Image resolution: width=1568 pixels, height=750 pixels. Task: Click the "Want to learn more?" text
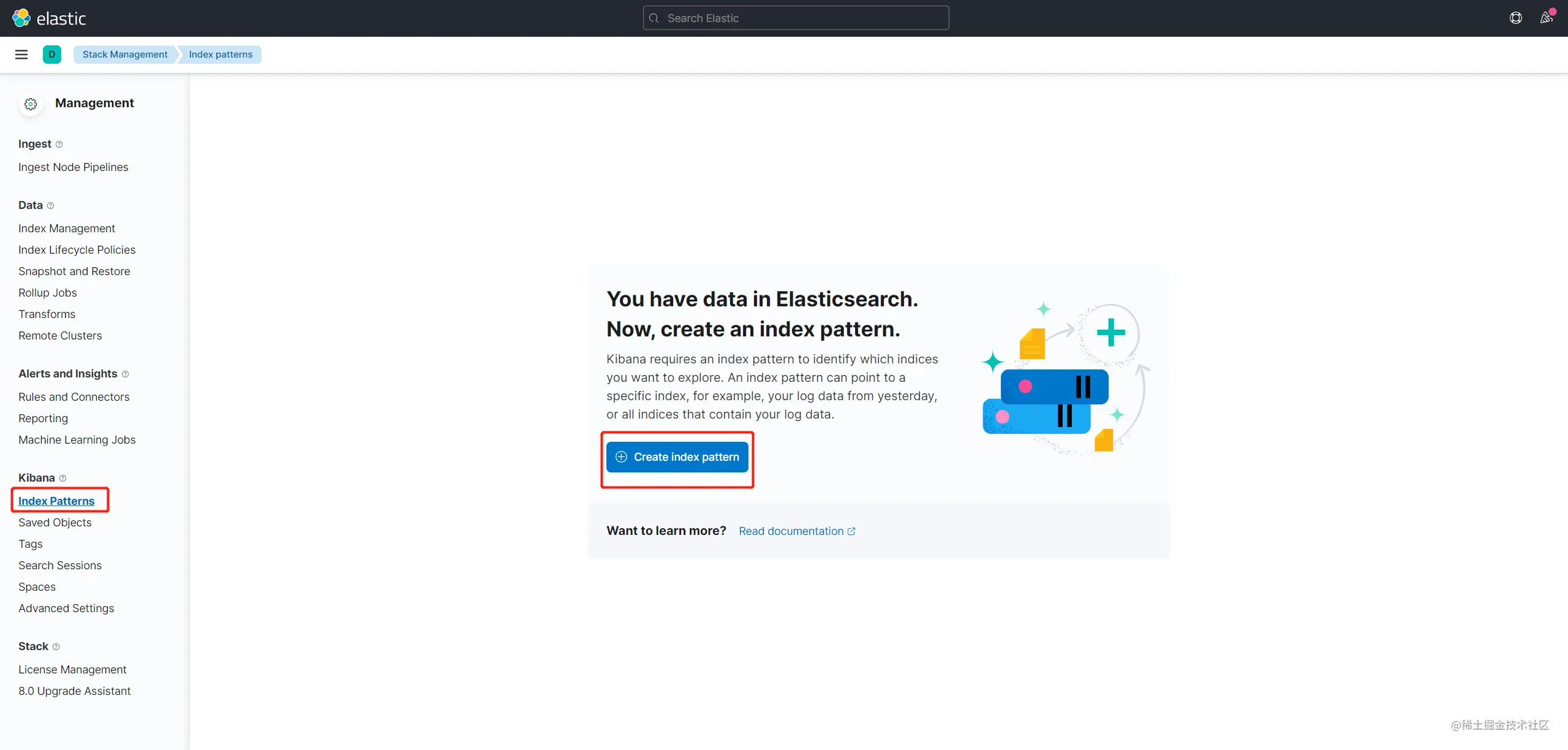[666, 531]
